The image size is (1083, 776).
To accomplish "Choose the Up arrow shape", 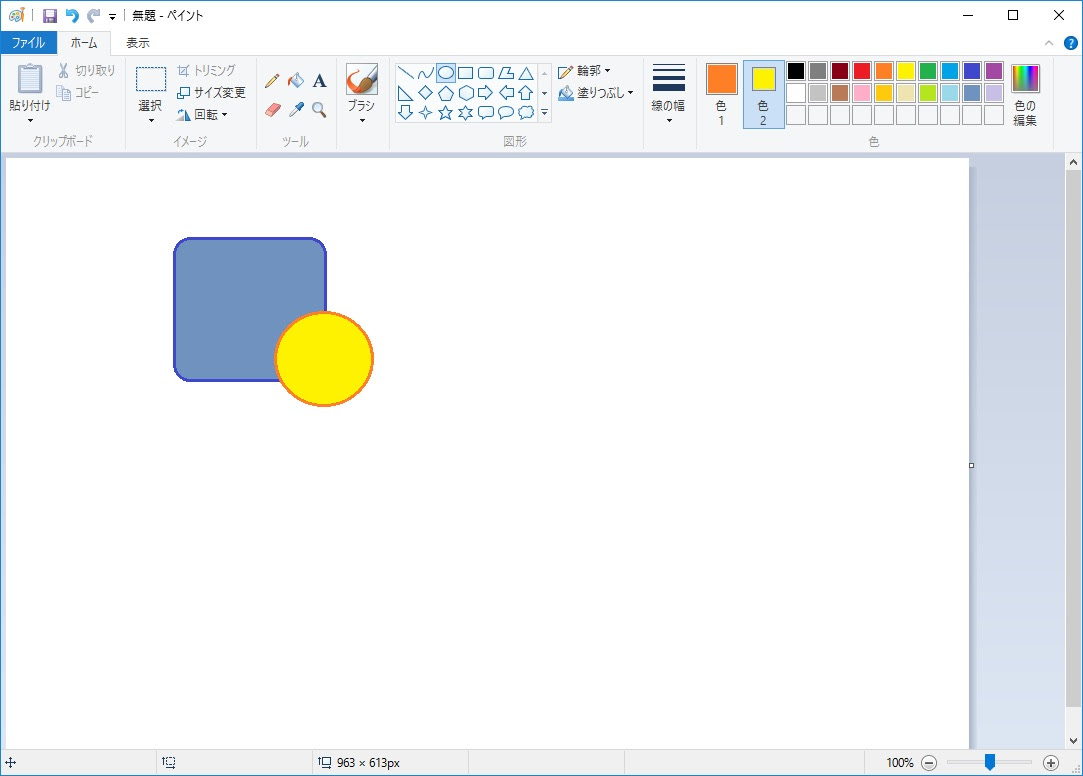I will pyautogui.click(x=526, y=93).
